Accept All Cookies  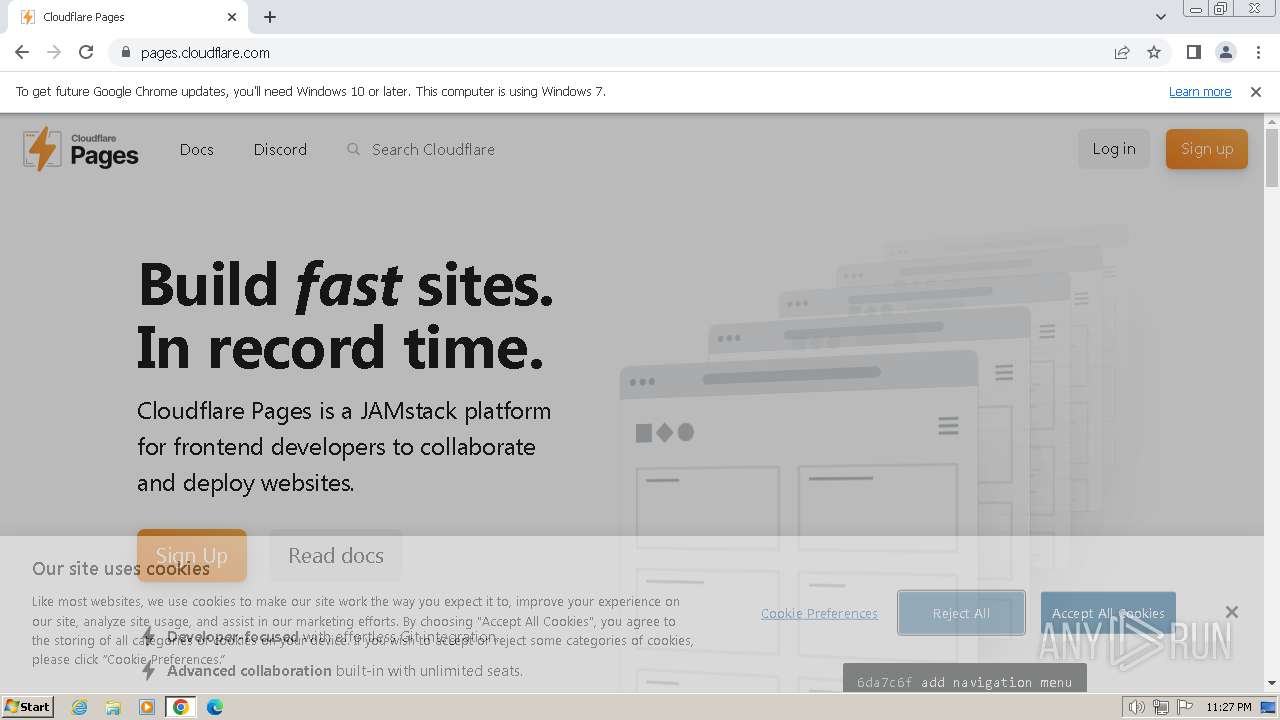1108,613
